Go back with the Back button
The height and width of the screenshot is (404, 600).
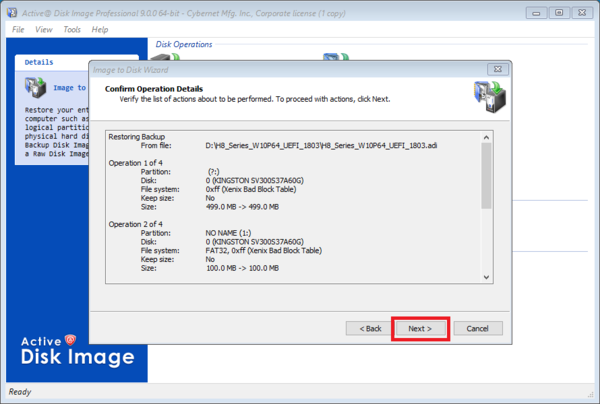click(370, 329)
